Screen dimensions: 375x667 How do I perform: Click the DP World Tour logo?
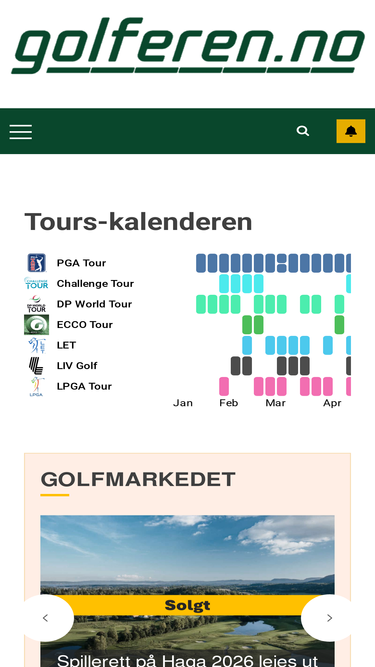pos(37,304)
